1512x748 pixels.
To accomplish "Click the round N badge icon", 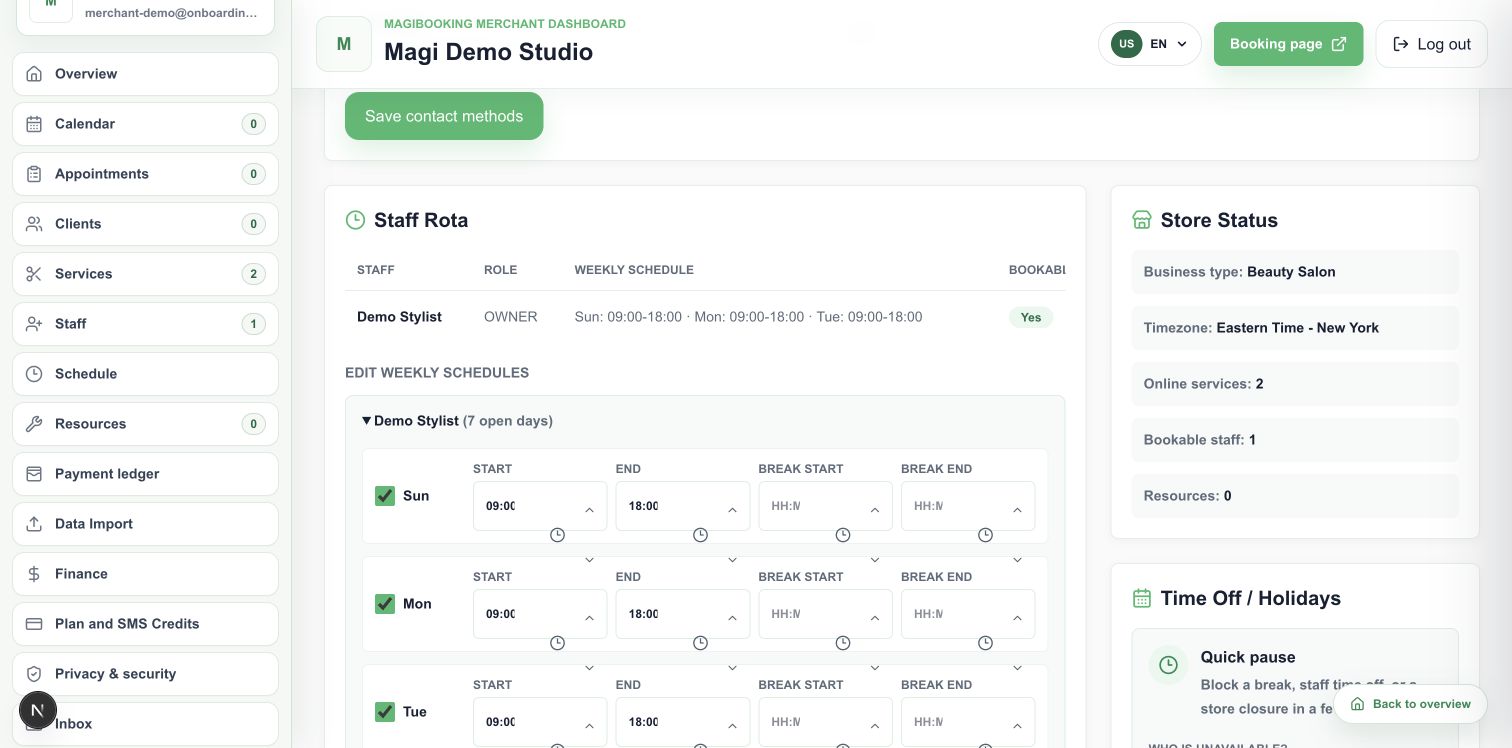I will 38,711.
